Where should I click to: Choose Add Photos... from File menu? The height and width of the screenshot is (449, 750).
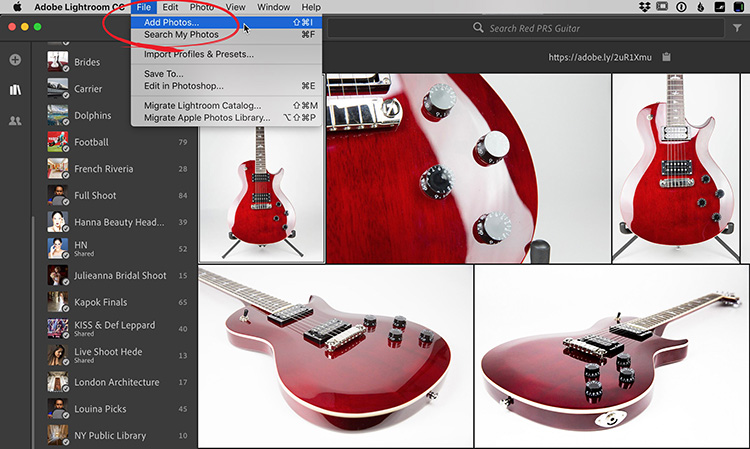pos(171,22)
